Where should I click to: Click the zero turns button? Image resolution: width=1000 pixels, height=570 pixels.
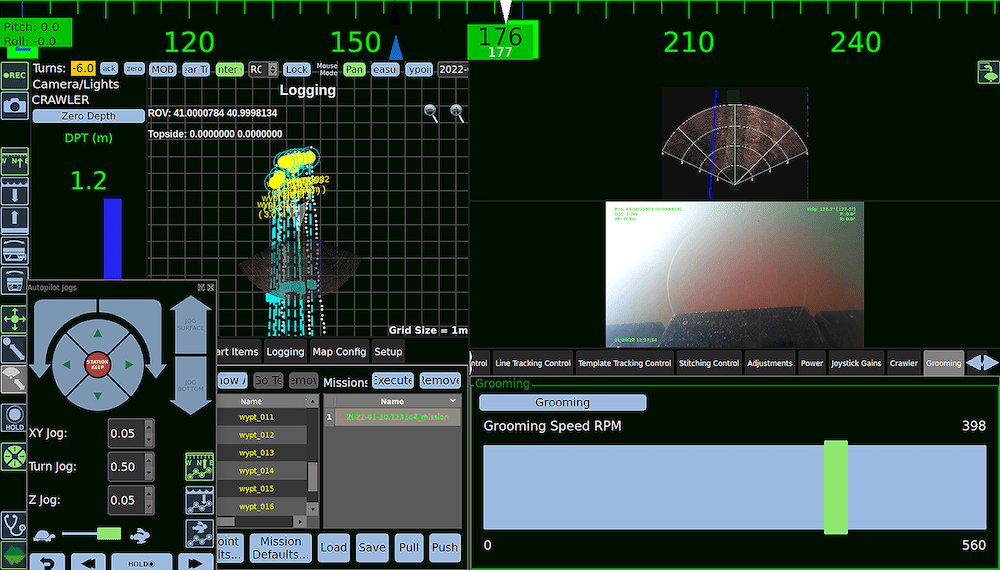click(134, 68)
